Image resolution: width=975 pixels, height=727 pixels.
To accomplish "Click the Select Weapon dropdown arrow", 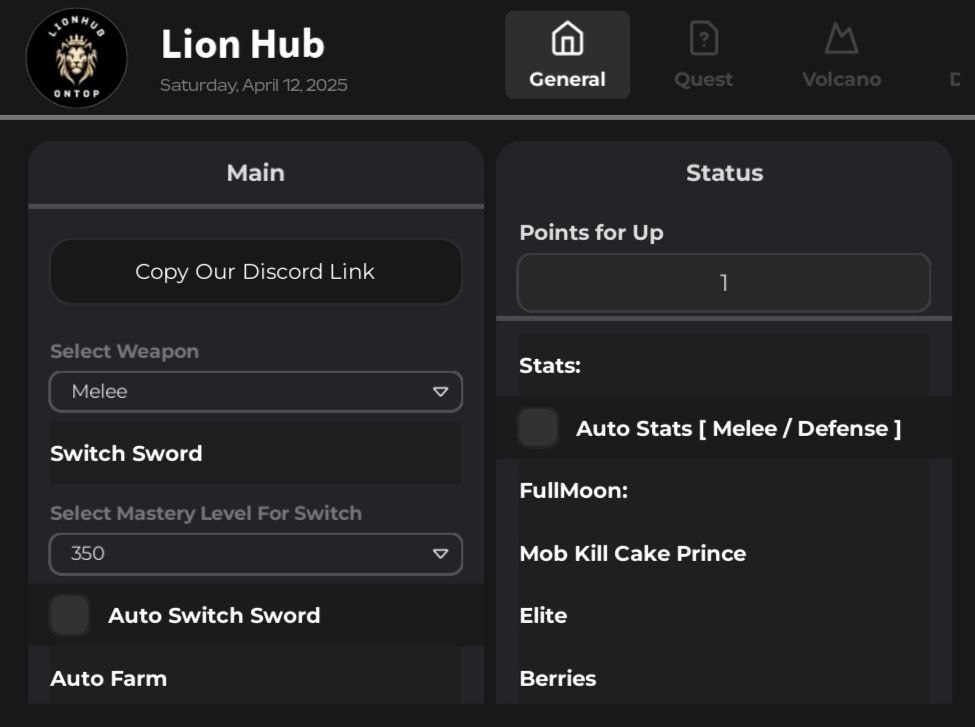I will click(440, 392).
